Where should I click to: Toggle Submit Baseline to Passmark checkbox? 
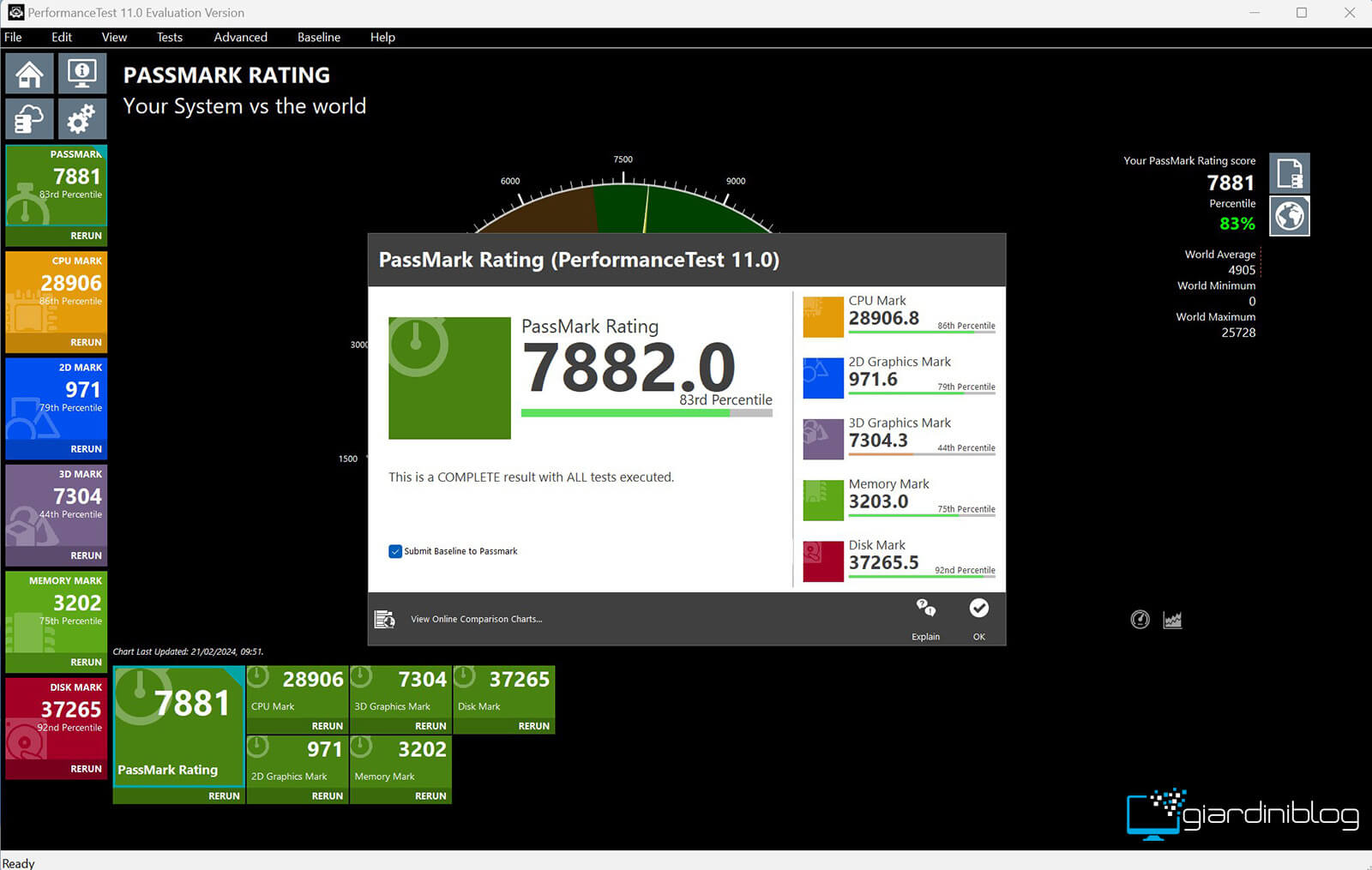(395, 551)
